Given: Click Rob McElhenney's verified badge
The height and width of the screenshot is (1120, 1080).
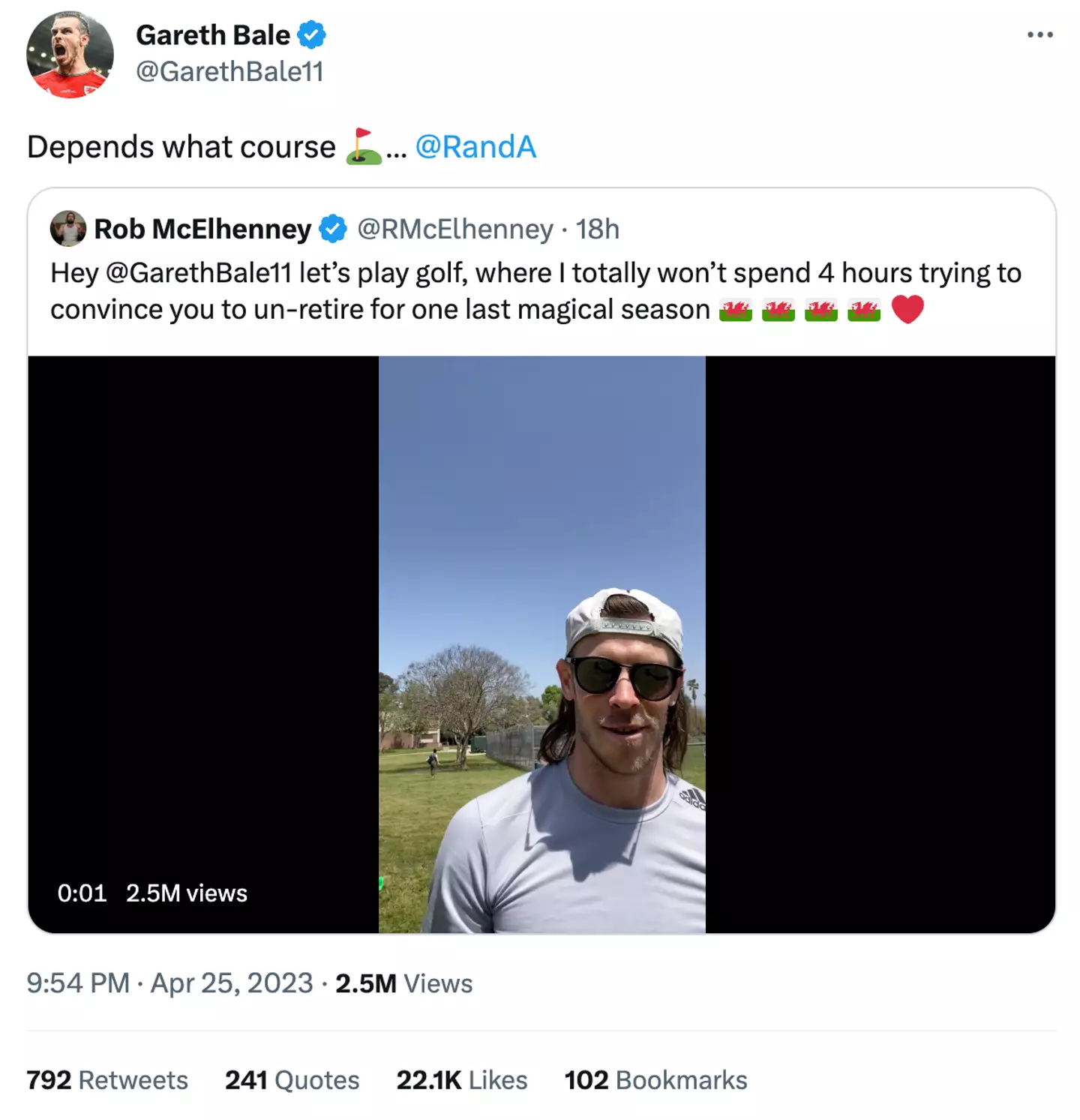Looking at the screenshot, I should pos(332,229).
